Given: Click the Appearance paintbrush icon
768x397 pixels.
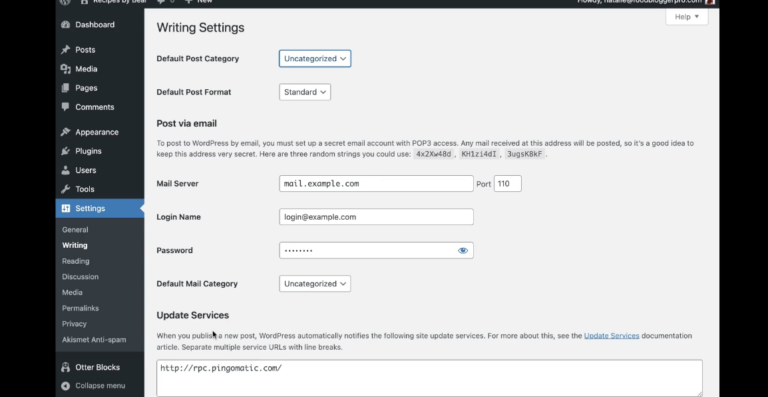Looking at the screenshot, I should 66,132.
